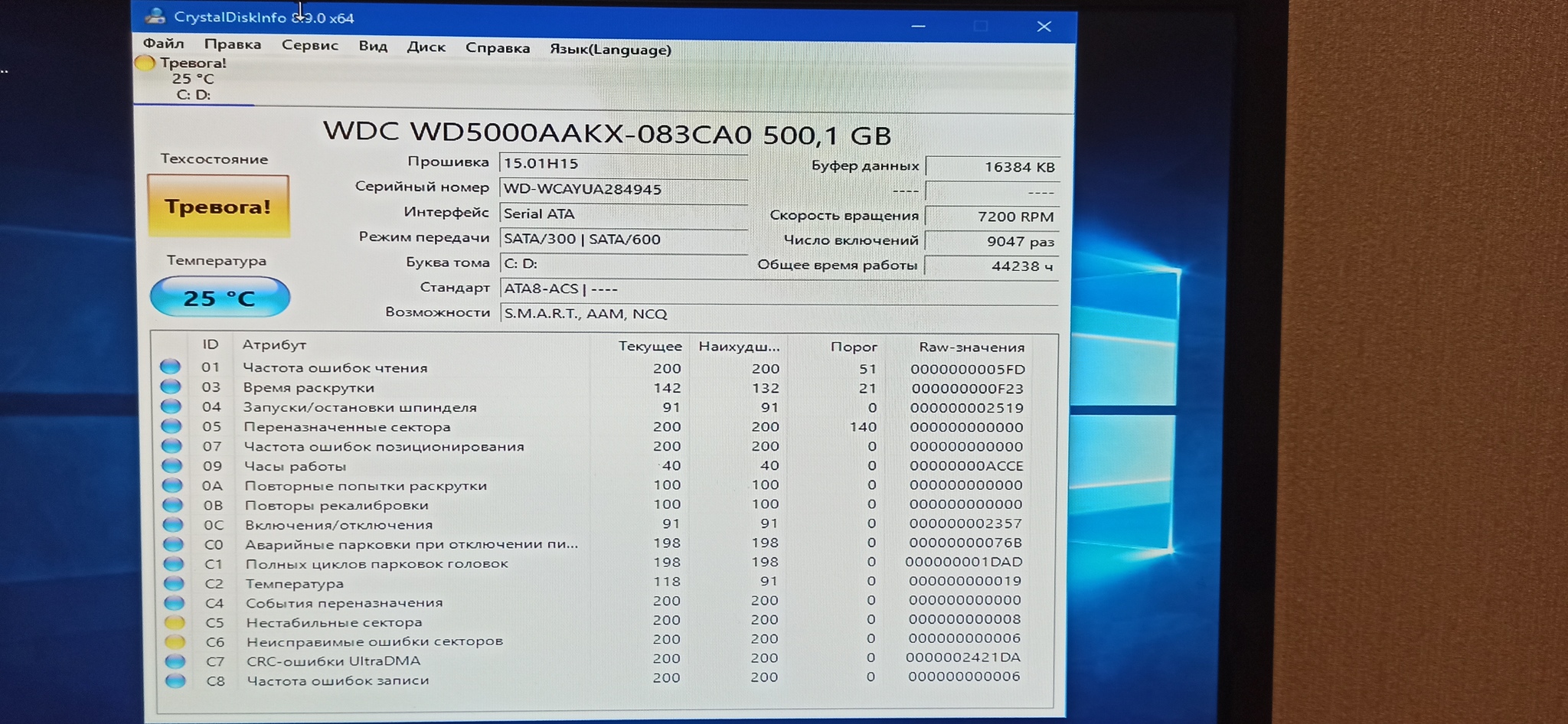Click the ID column header
The height and width of the screenshot is (724, 1568).
click(211, 344)
